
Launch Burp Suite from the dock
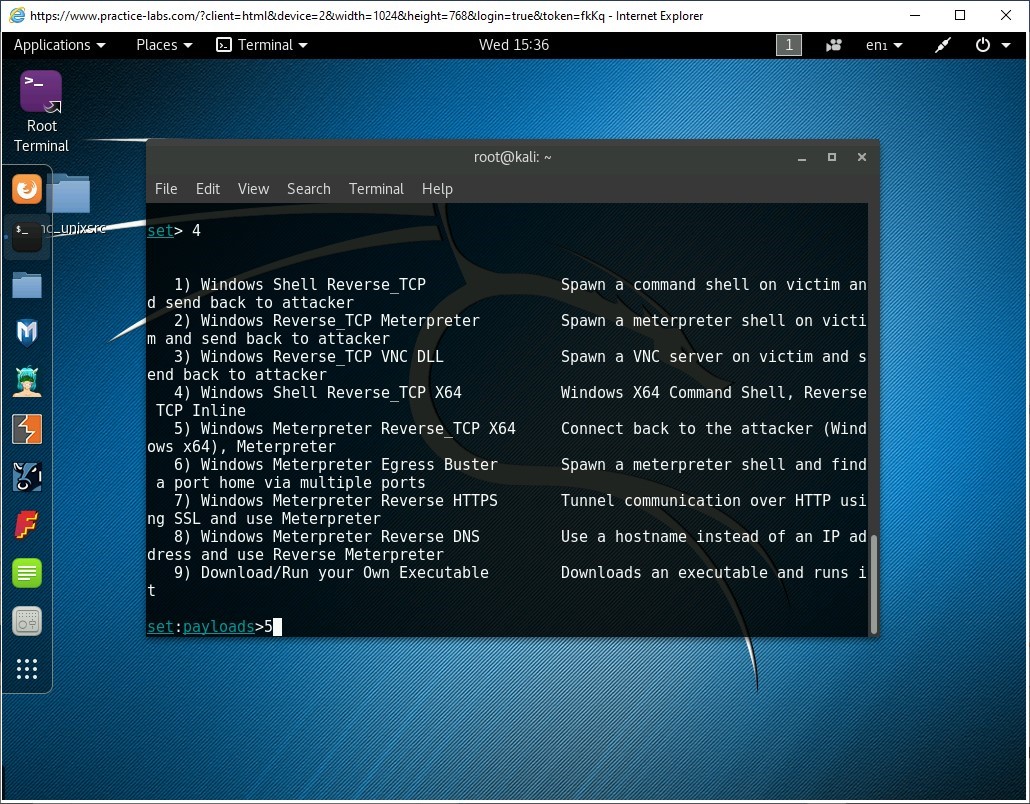(x=27, y=429)
